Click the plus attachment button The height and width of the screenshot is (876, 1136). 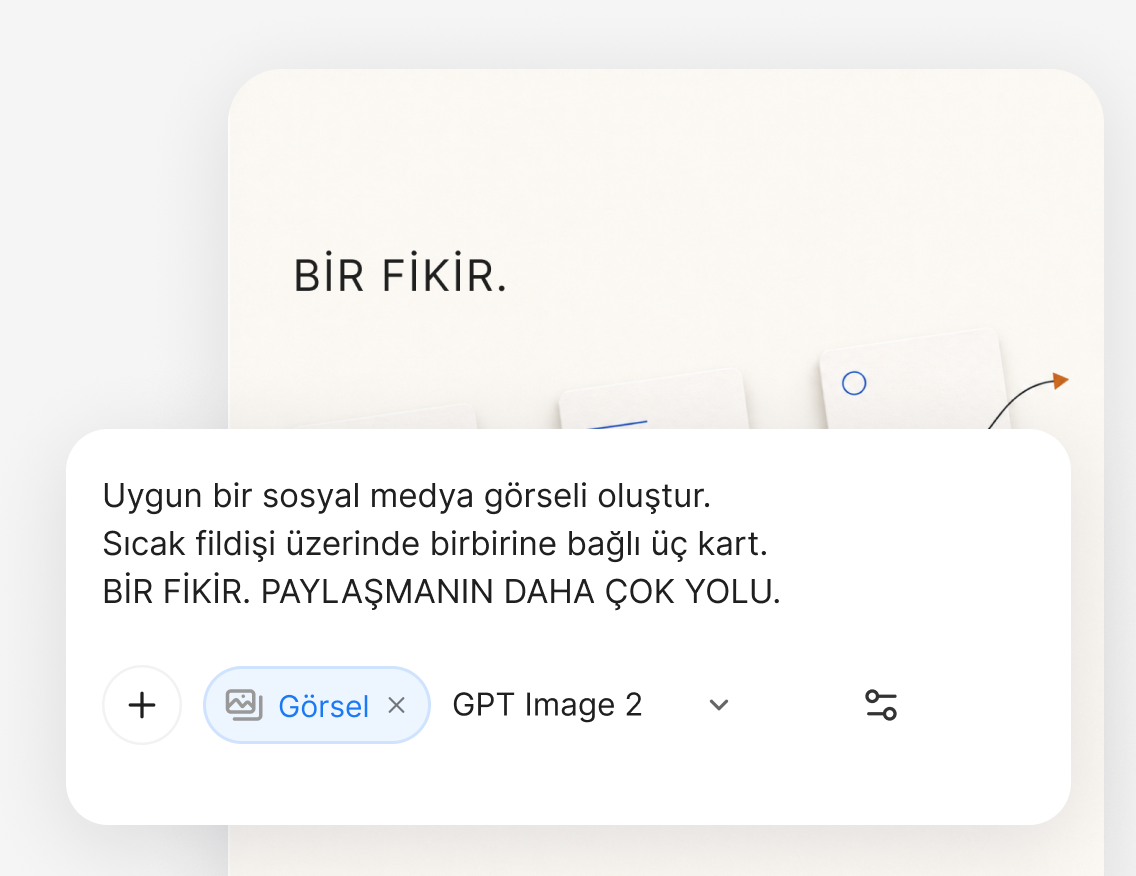point(142,705)
